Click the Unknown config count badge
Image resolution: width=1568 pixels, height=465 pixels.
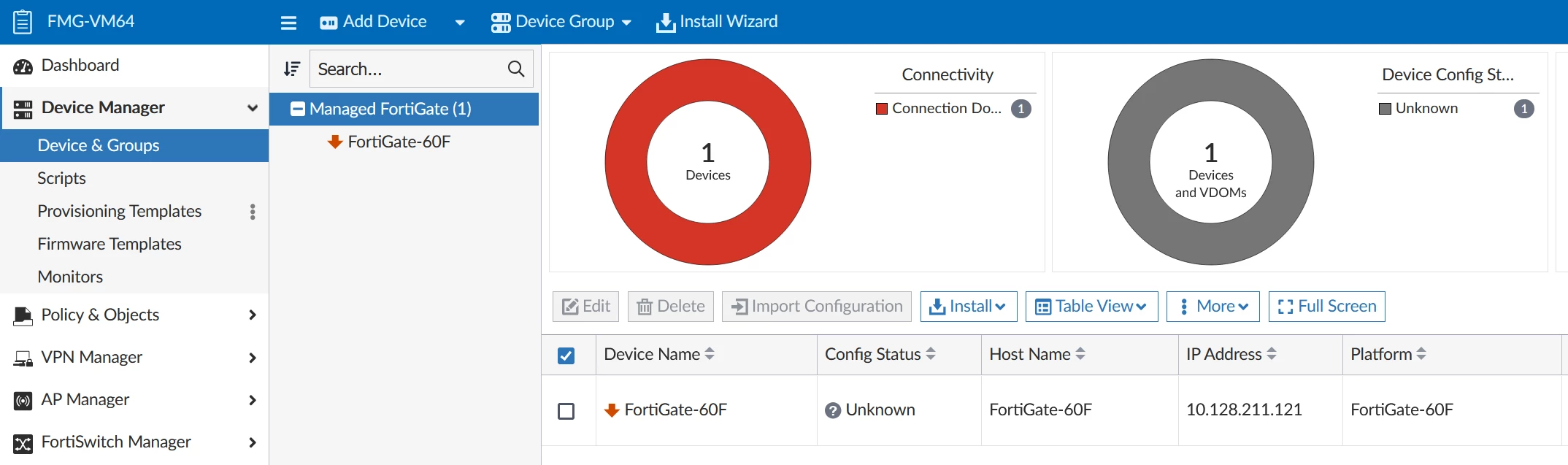[x=1523, y=109]
